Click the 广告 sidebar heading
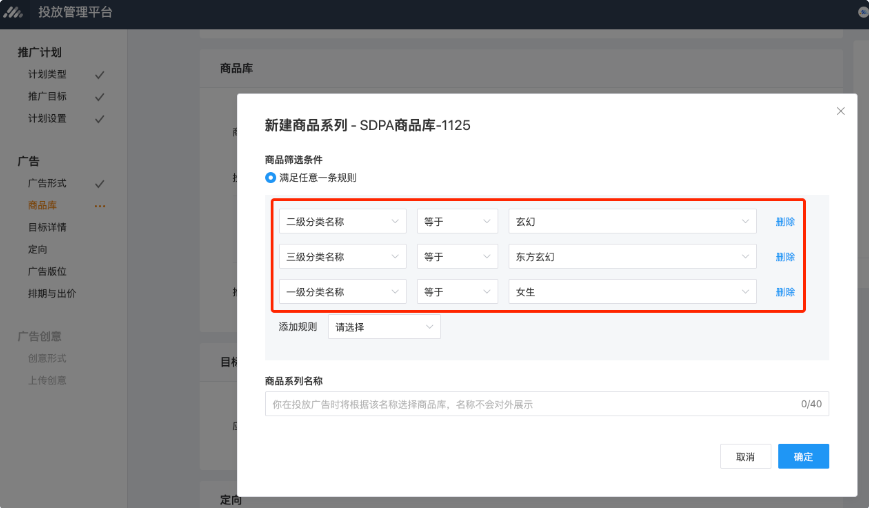Screen dimensions: 869x508 (x=28, y=161)
